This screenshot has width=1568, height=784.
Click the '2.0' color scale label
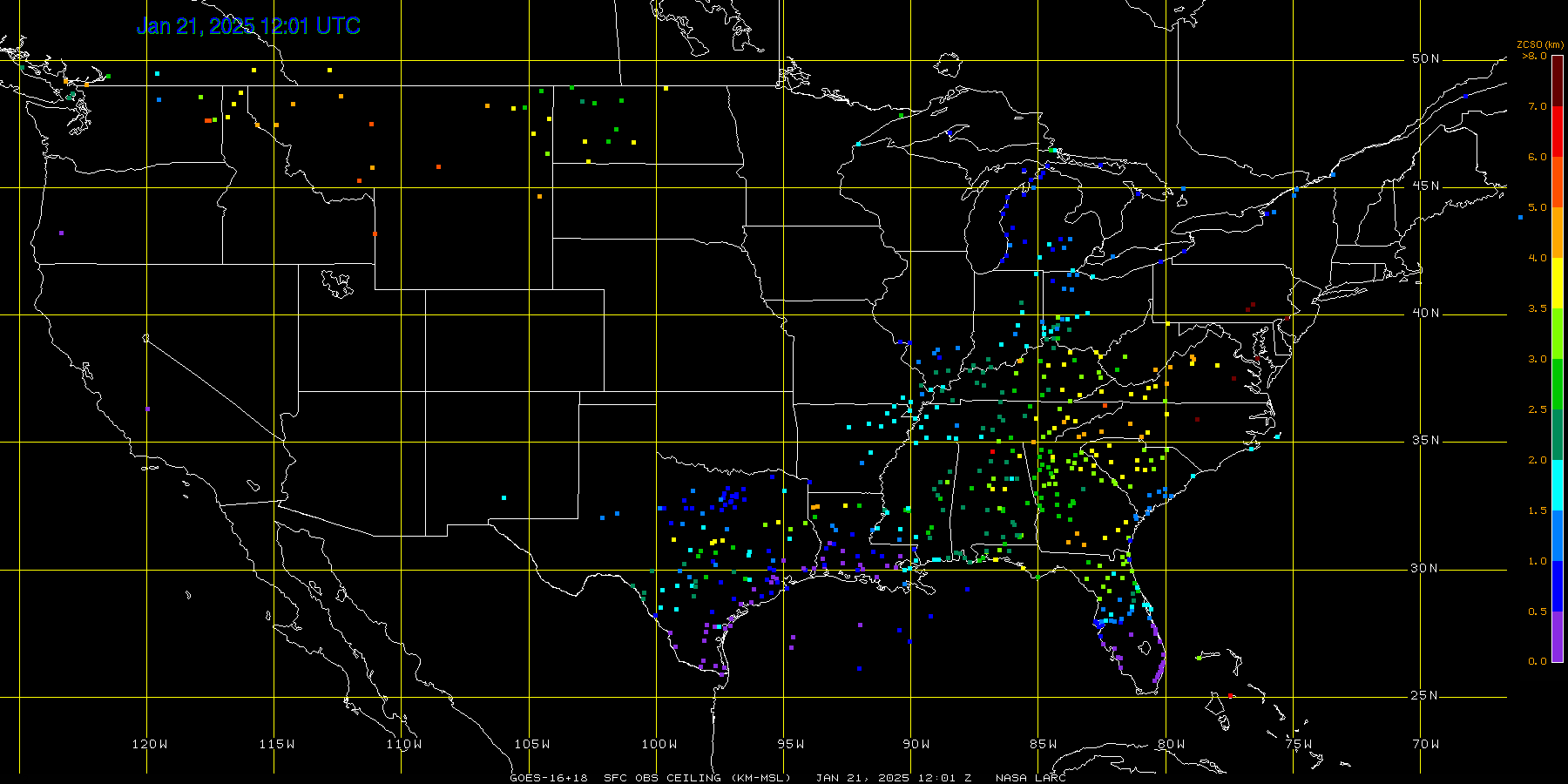point(1538,460)
